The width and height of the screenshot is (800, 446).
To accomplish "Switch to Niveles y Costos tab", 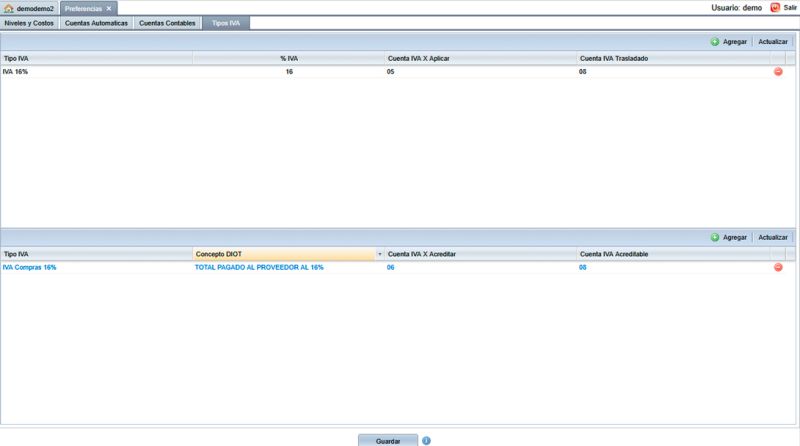I will point(29,23).
